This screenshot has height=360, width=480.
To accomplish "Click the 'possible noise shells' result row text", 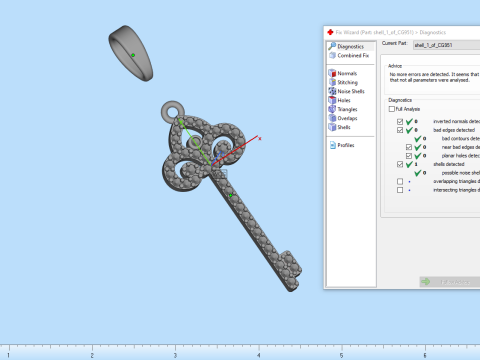I will (461, 173).
